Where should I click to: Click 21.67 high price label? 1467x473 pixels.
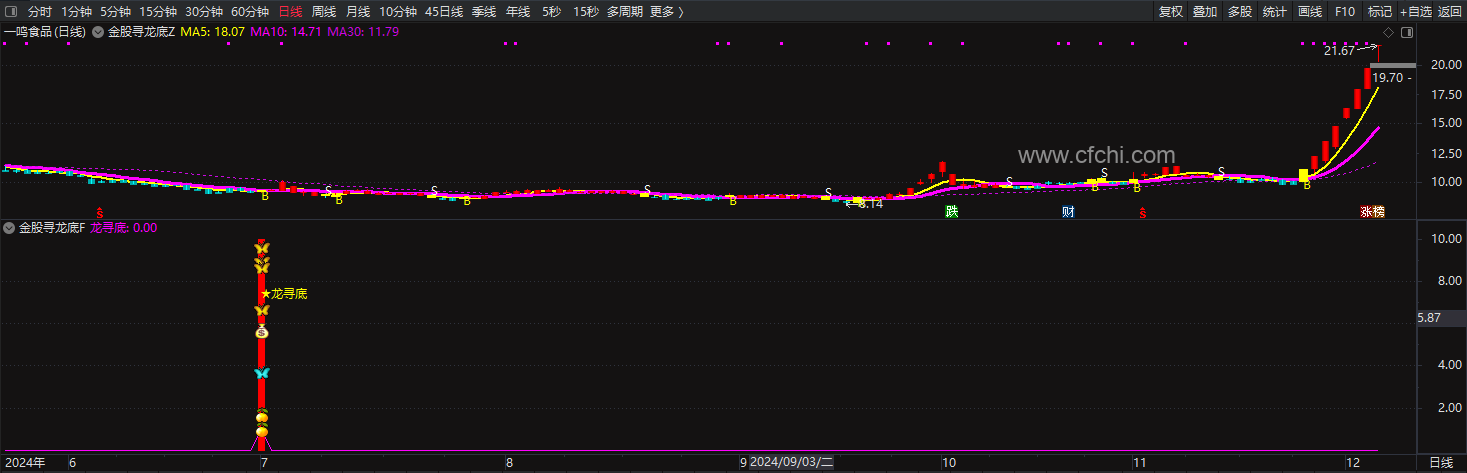tap(1338, 50)
